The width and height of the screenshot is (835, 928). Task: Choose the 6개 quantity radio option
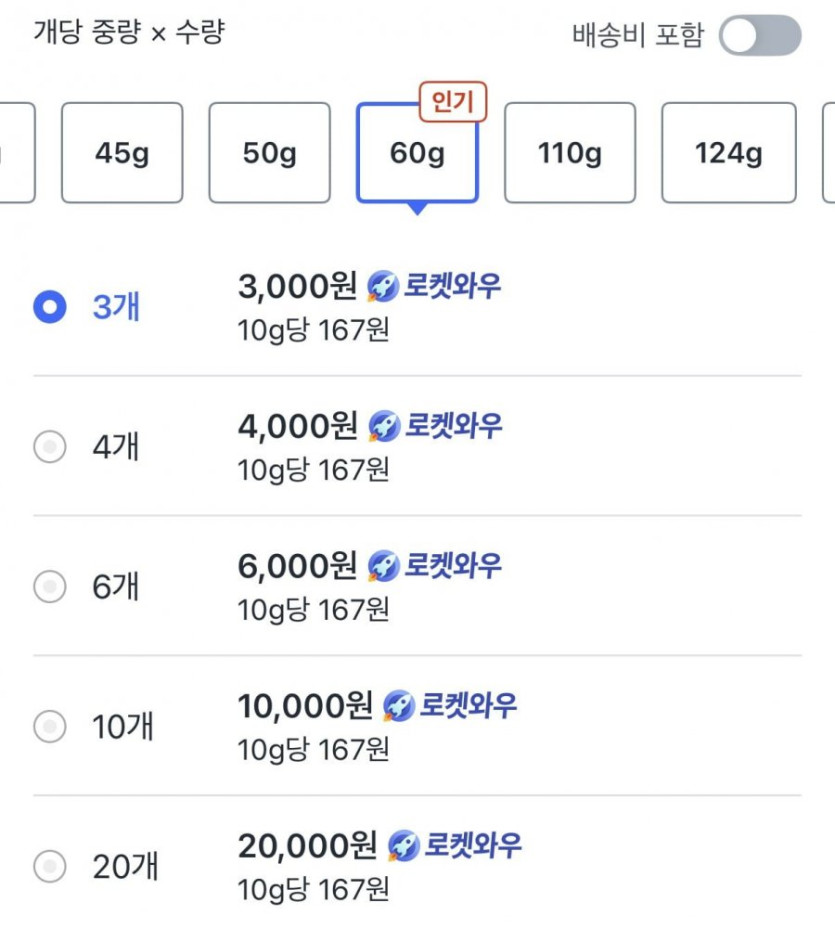pos(50,587)
